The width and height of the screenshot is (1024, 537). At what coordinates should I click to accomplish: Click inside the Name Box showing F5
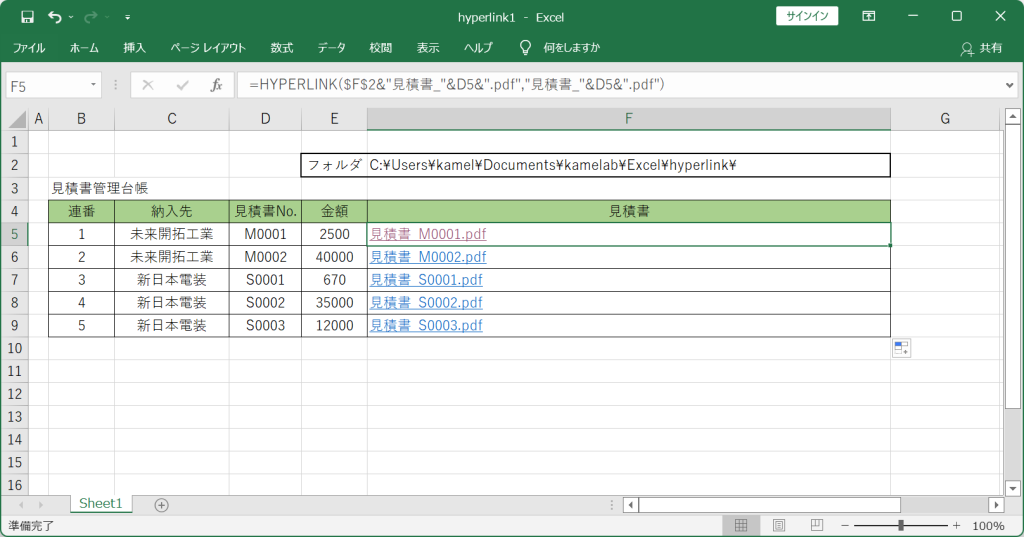click(46, 86)
